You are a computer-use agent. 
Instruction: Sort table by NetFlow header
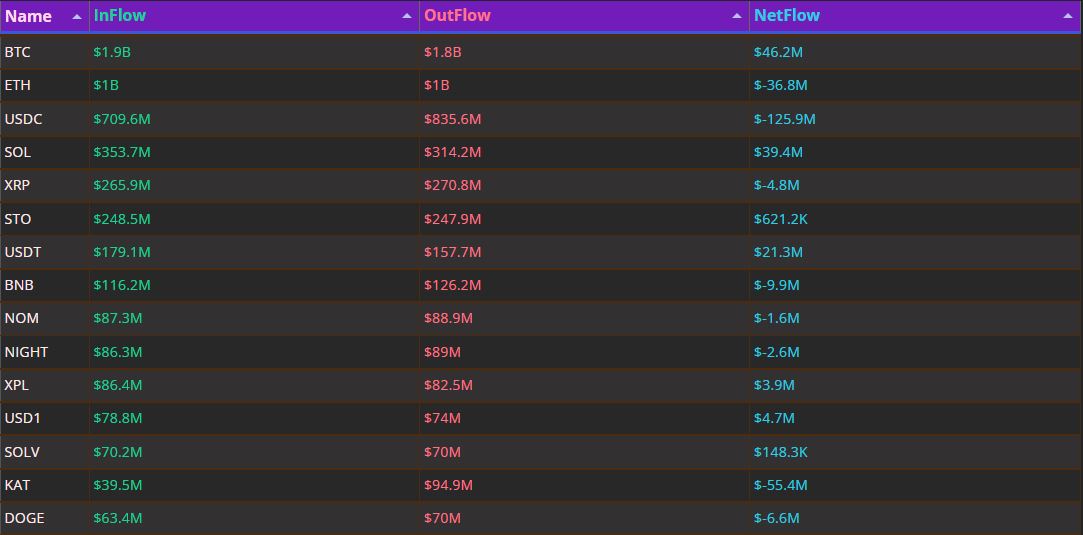click(x=787, y=16)
